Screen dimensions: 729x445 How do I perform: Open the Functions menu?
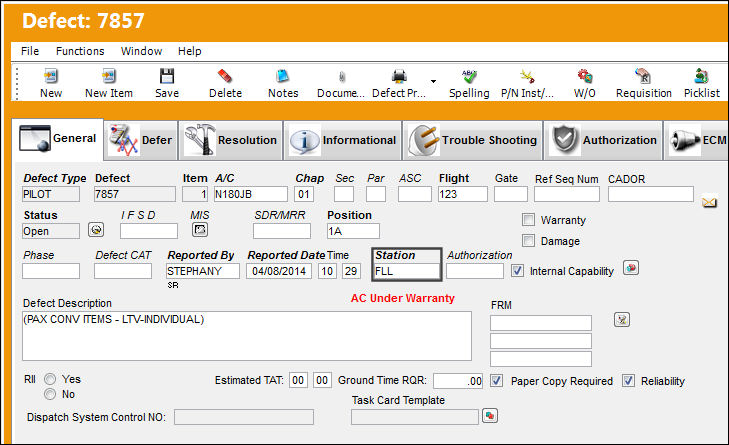click(x=80, y=51)
